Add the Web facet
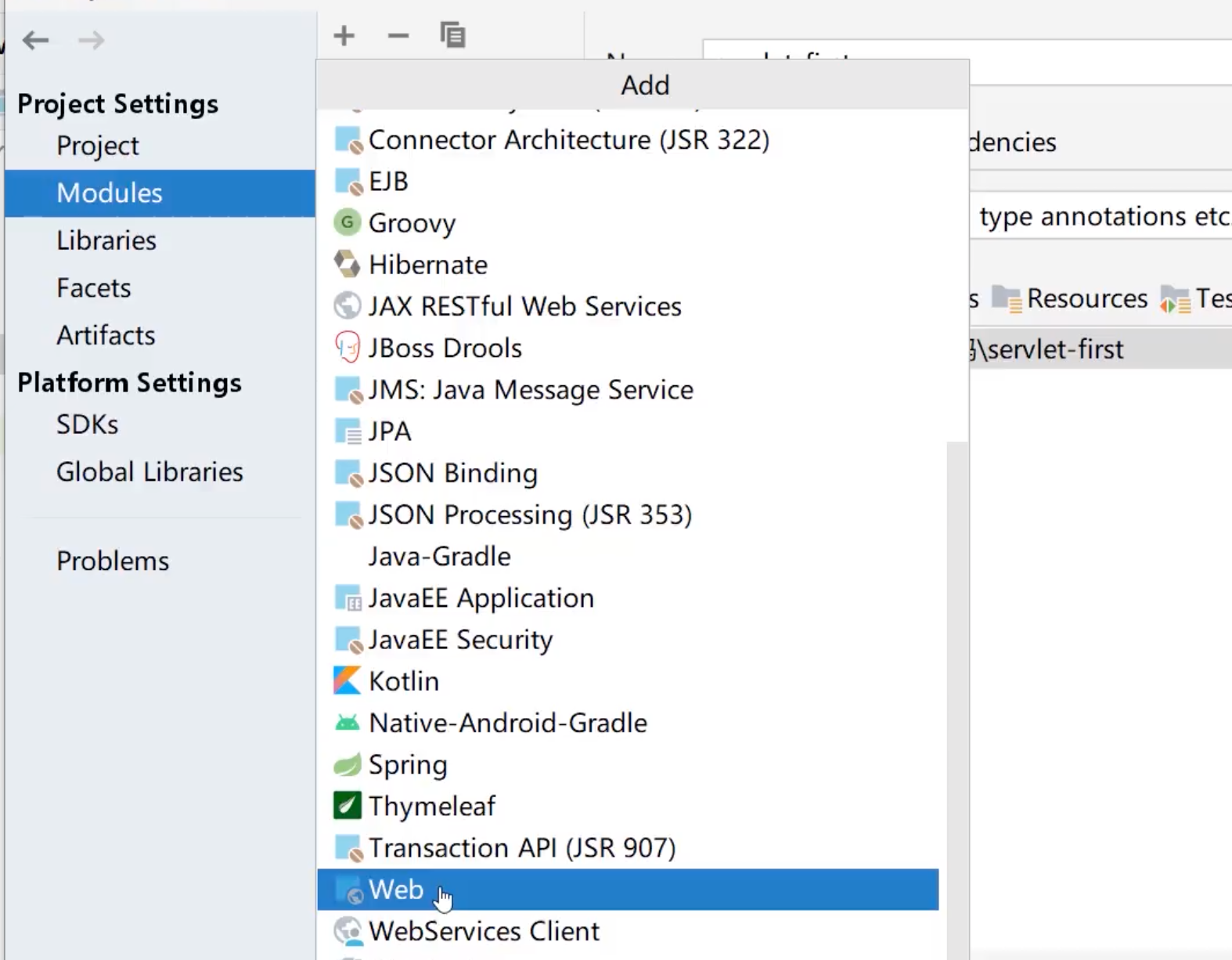This screenshot has height=960, width=1232. [396, 890]
